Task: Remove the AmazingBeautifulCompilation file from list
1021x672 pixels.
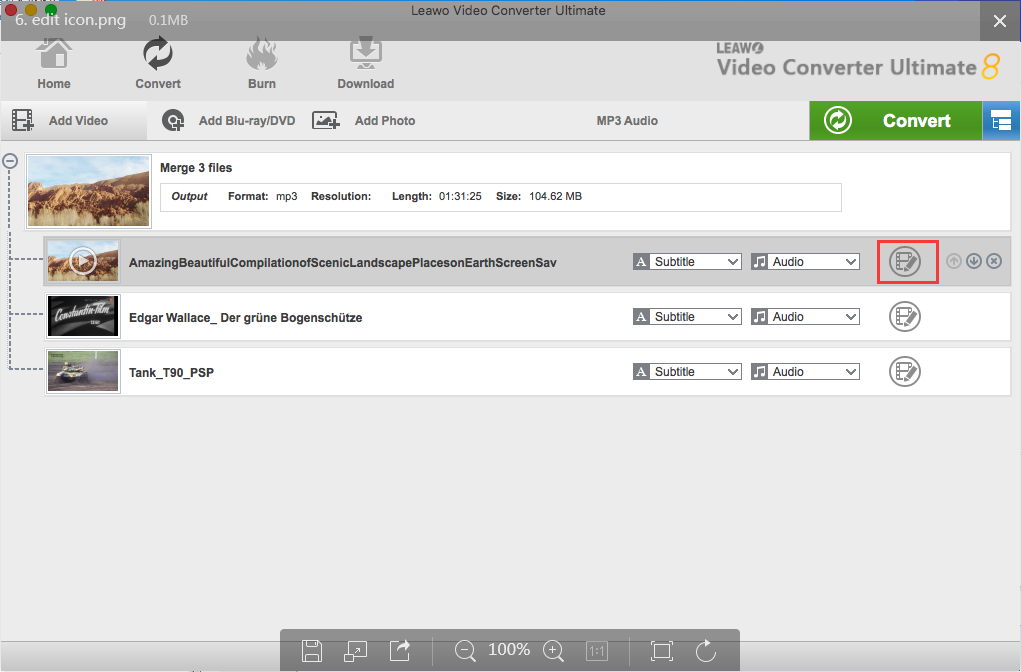Action: (x=994, y=261)
